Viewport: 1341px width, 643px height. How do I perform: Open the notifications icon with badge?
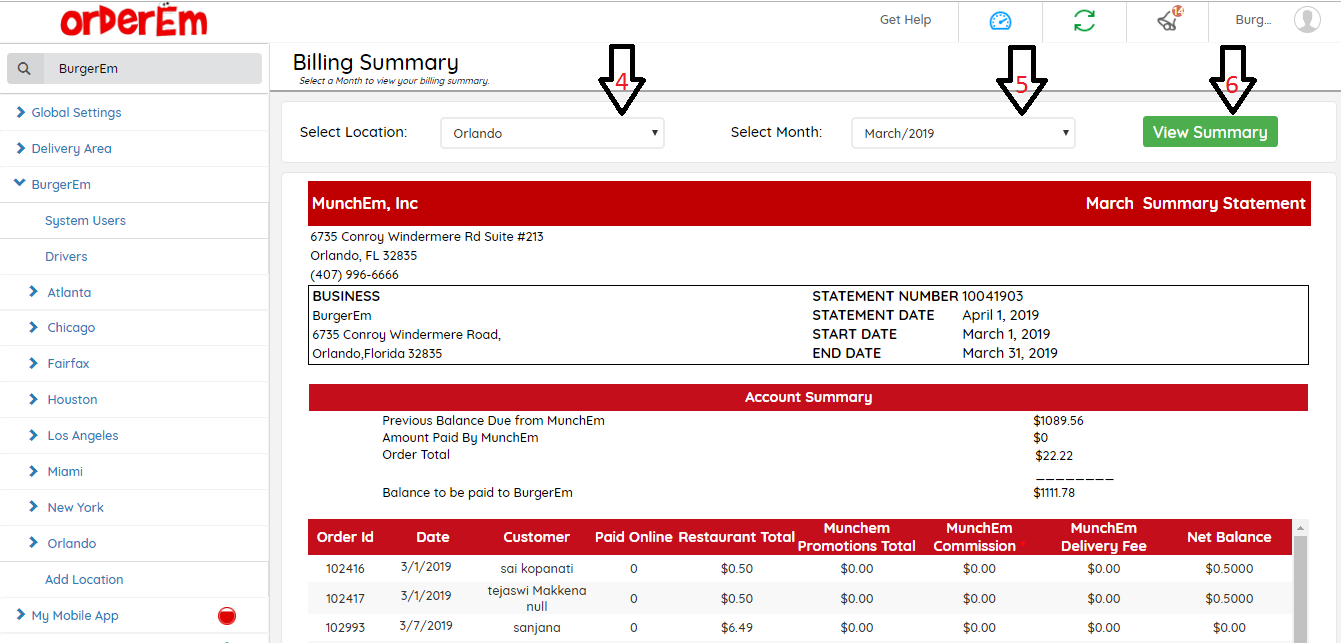1167,21
